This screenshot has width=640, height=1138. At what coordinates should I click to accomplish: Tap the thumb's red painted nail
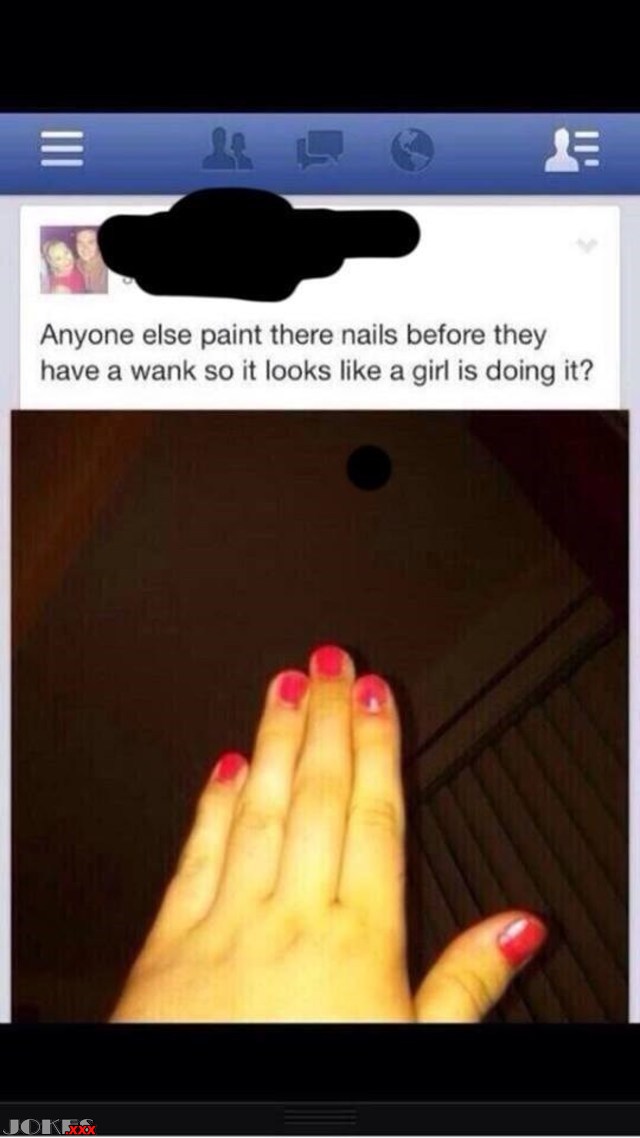point(522,940)
